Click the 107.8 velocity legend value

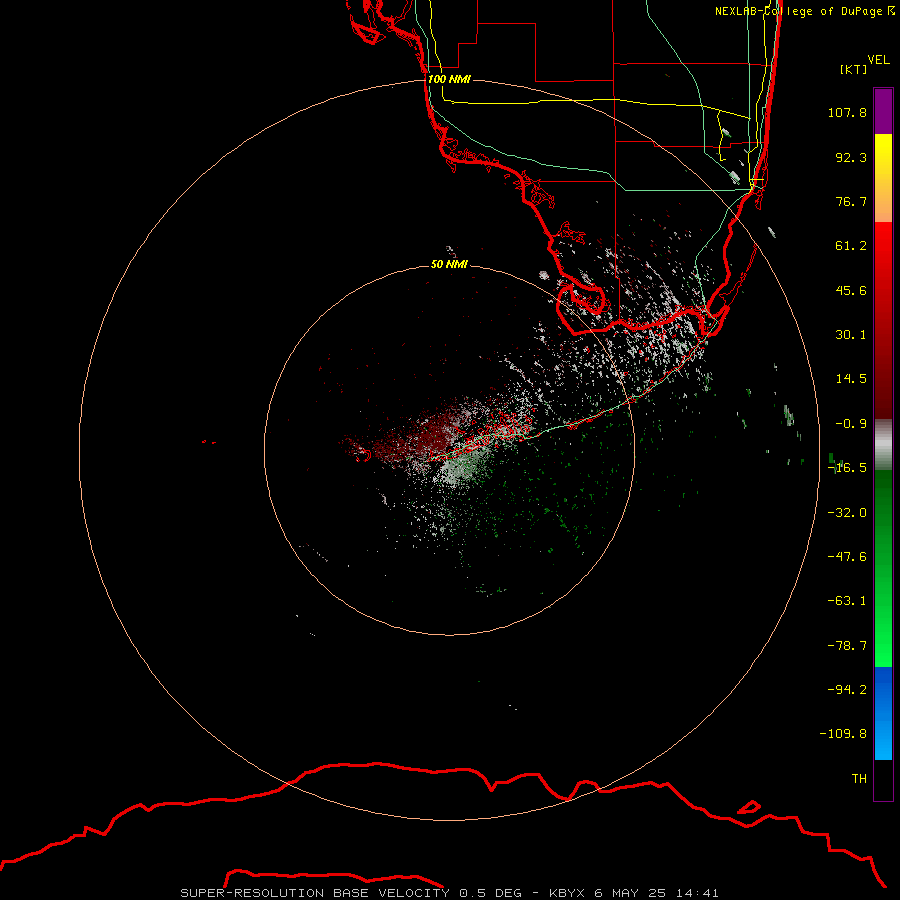point(847,112)
